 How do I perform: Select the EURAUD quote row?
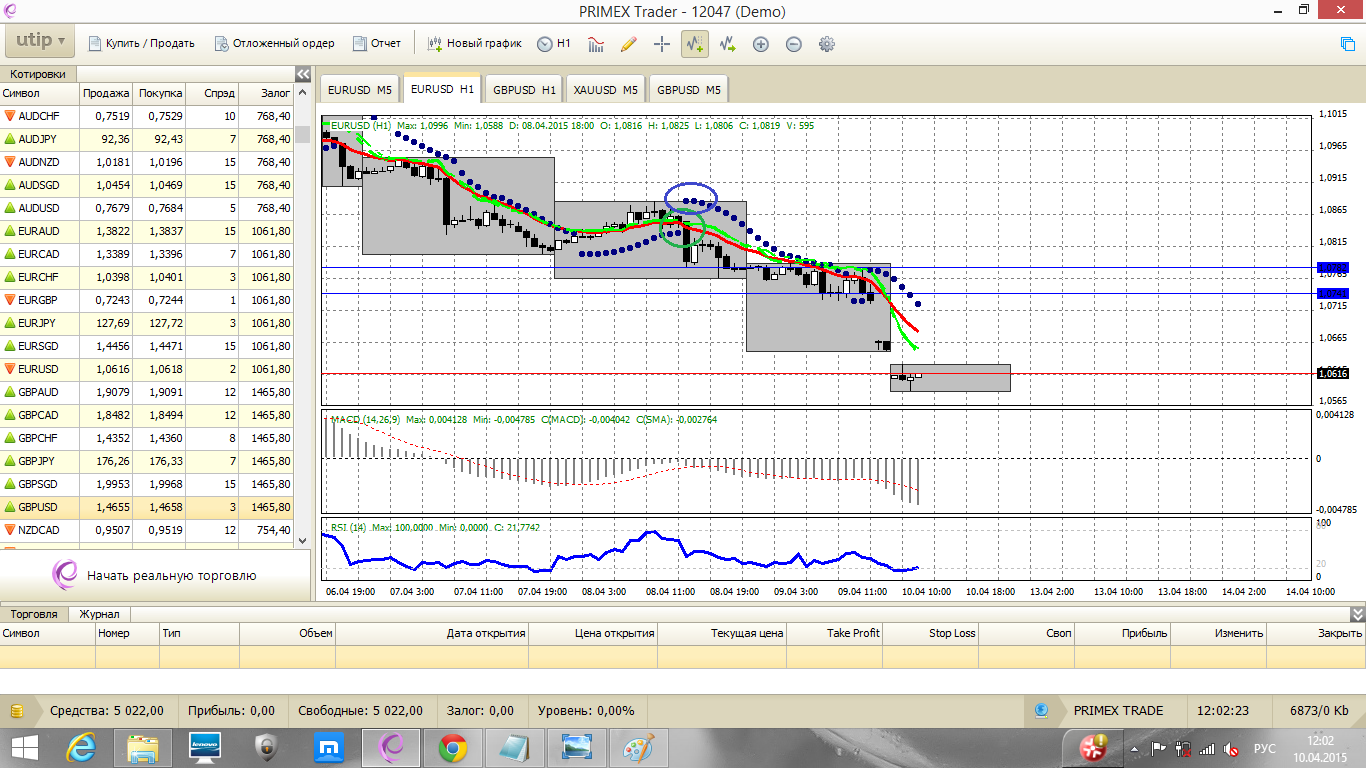(x=147, y=231)
